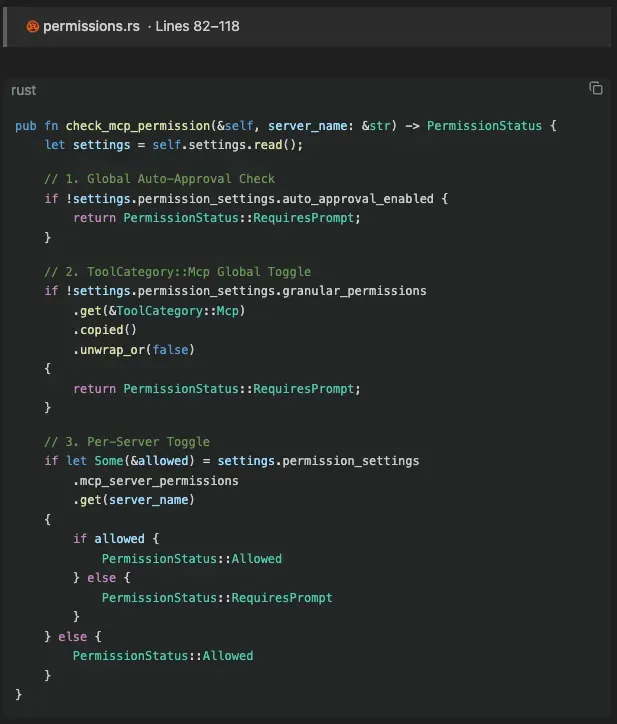Screen dimensions: 617x724
Task: Click the 'if allowed {' line
Action: 116,539
